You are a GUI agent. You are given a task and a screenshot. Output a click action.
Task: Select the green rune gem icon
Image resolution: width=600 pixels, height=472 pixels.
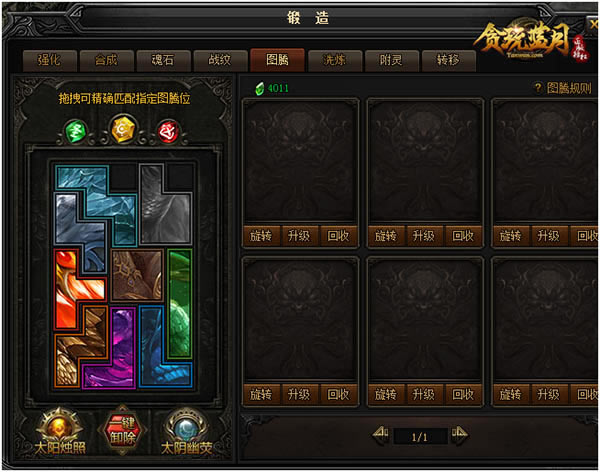(75, 131)
